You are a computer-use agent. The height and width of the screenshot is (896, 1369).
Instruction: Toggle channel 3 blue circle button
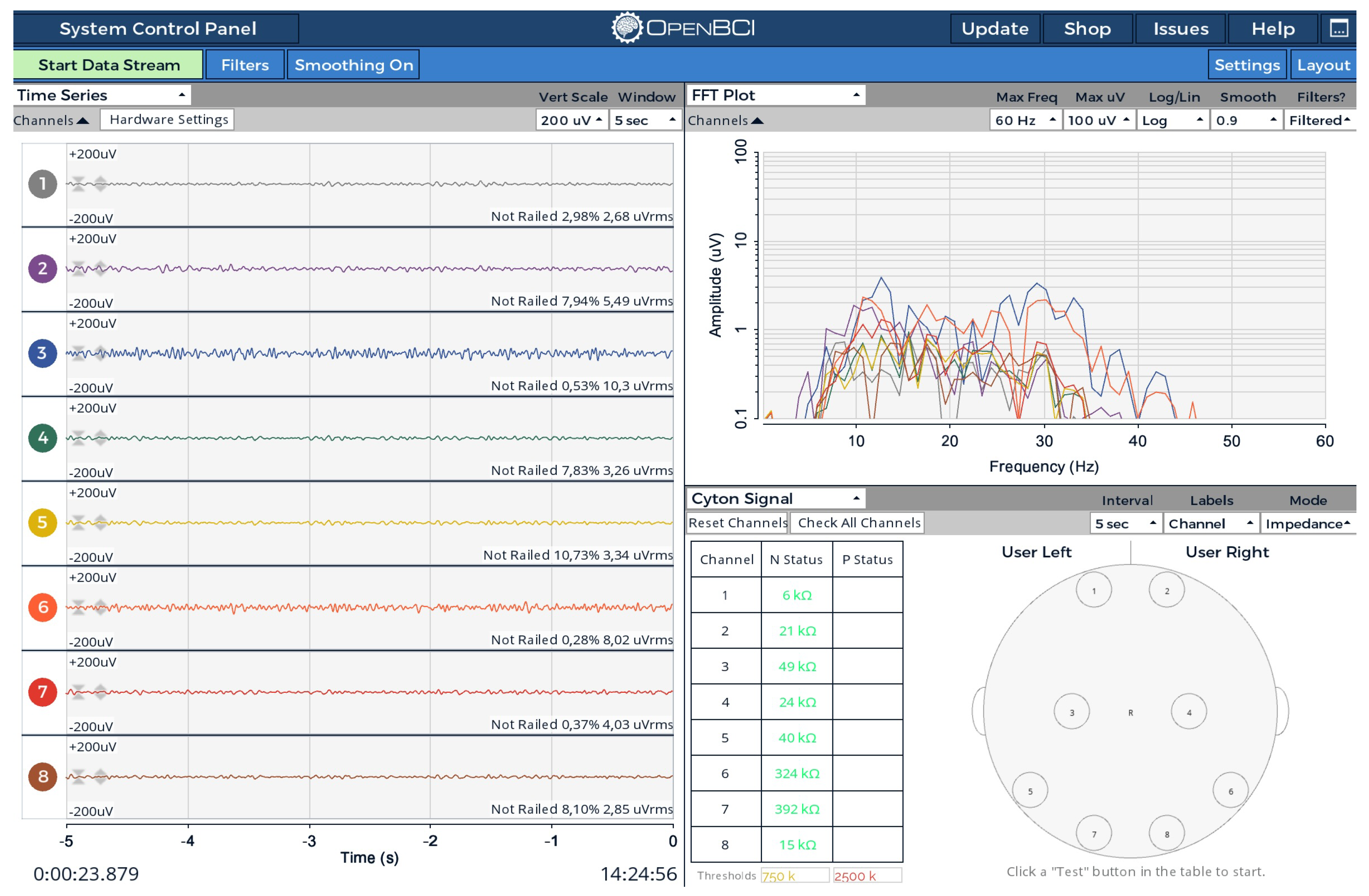tap(43, 353)
